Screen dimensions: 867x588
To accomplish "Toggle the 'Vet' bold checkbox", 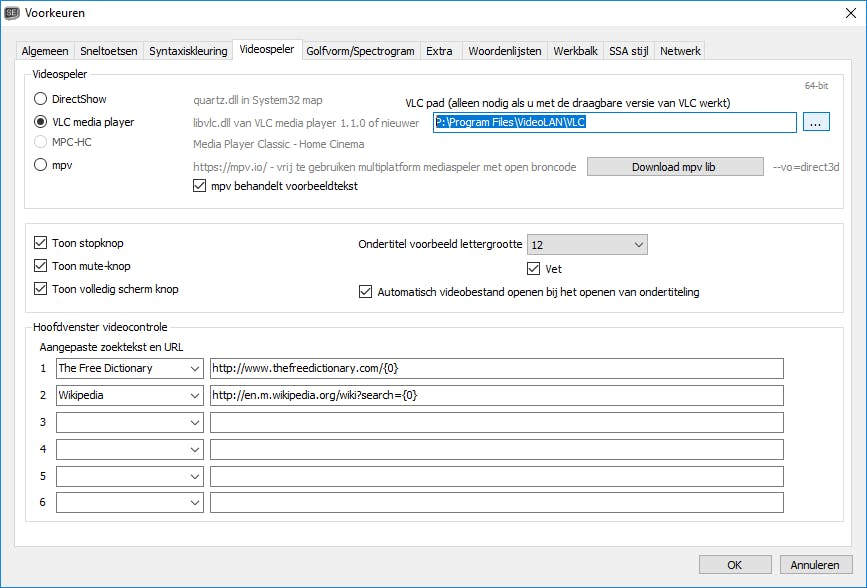I will click(x=534, y=269).
